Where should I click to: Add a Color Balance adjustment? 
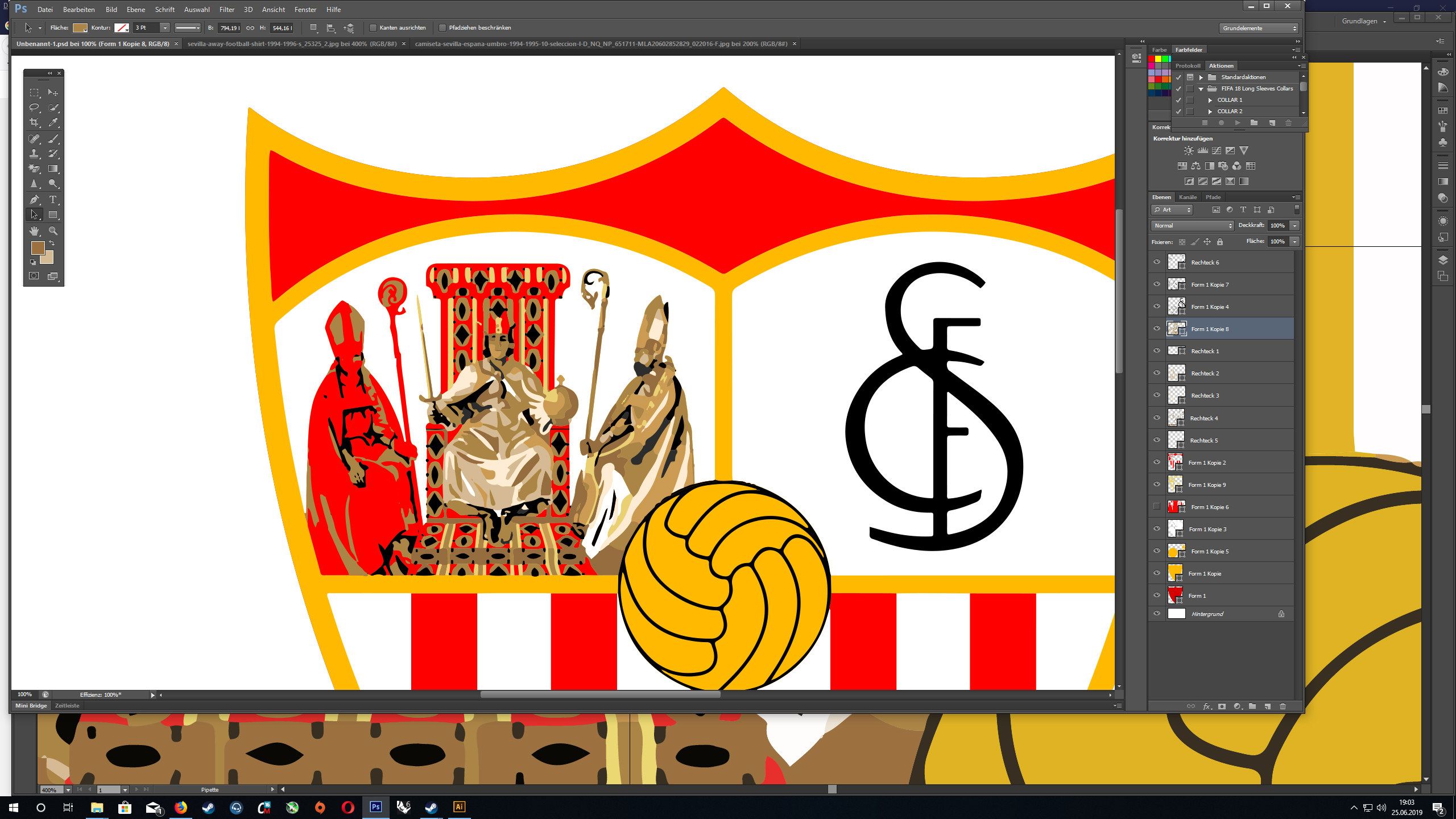[x=1196, y=166]
